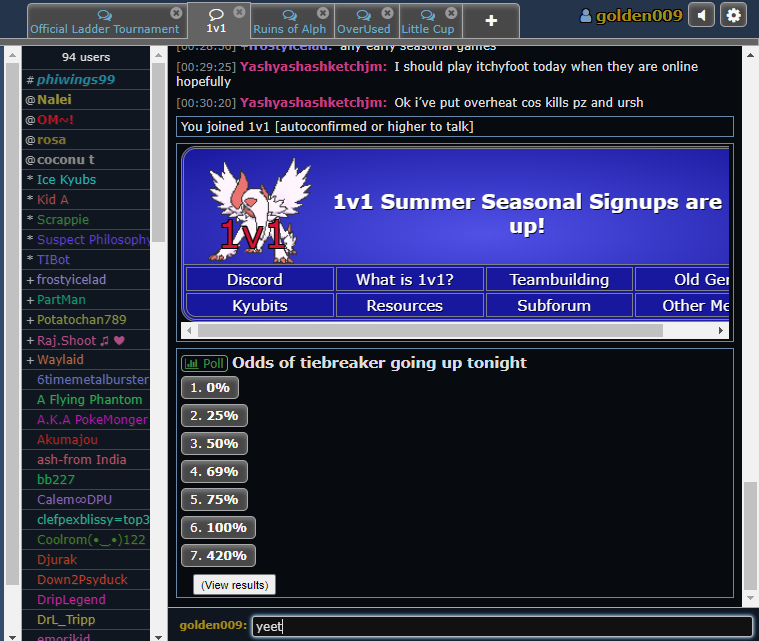Toggle sound with the speaker icon
This screenshot has height=641, width=759.
[x=701, y=15]
